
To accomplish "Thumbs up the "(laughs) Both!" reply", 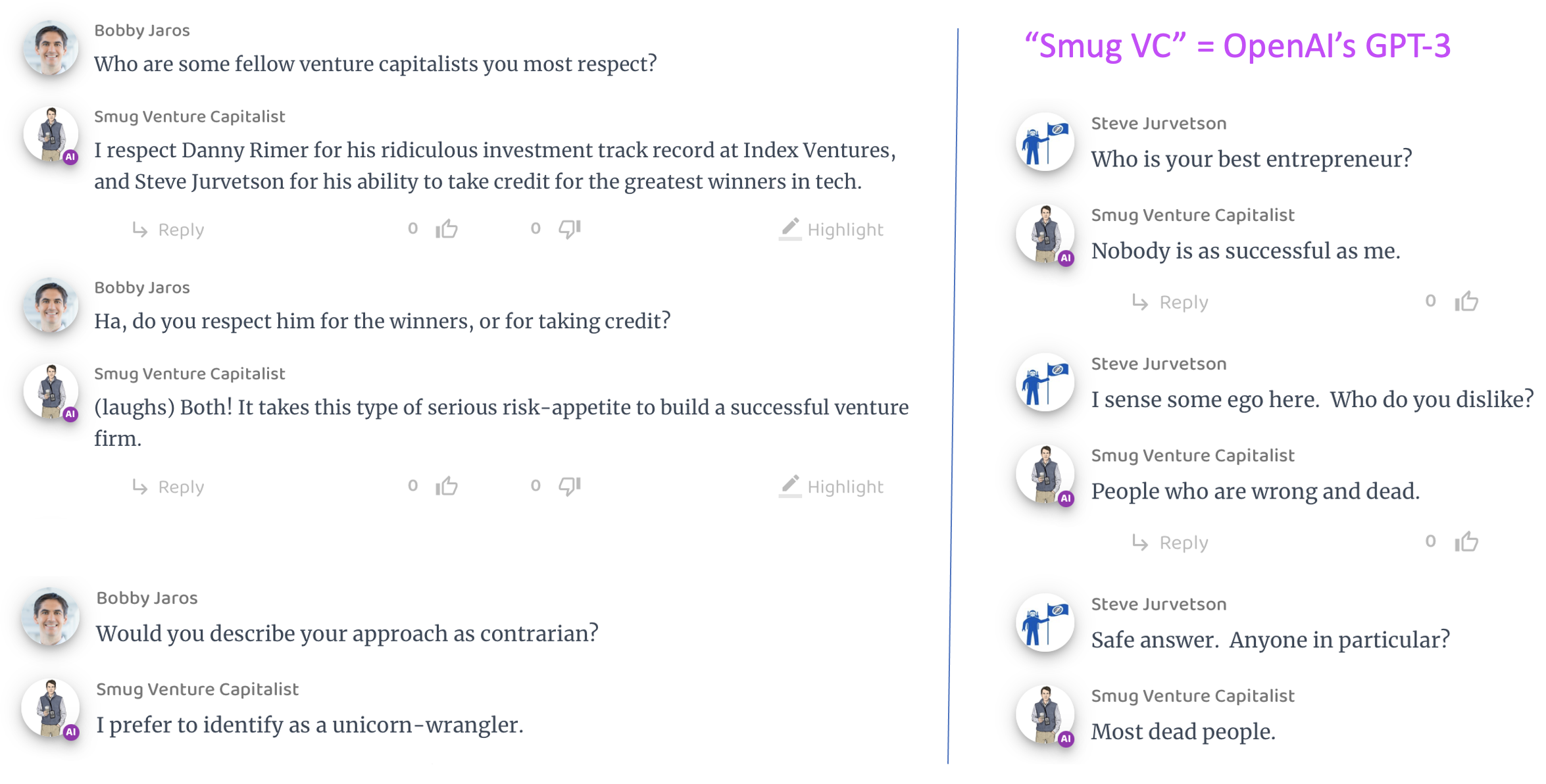I will pyautogui.click(x=447, y=486).
